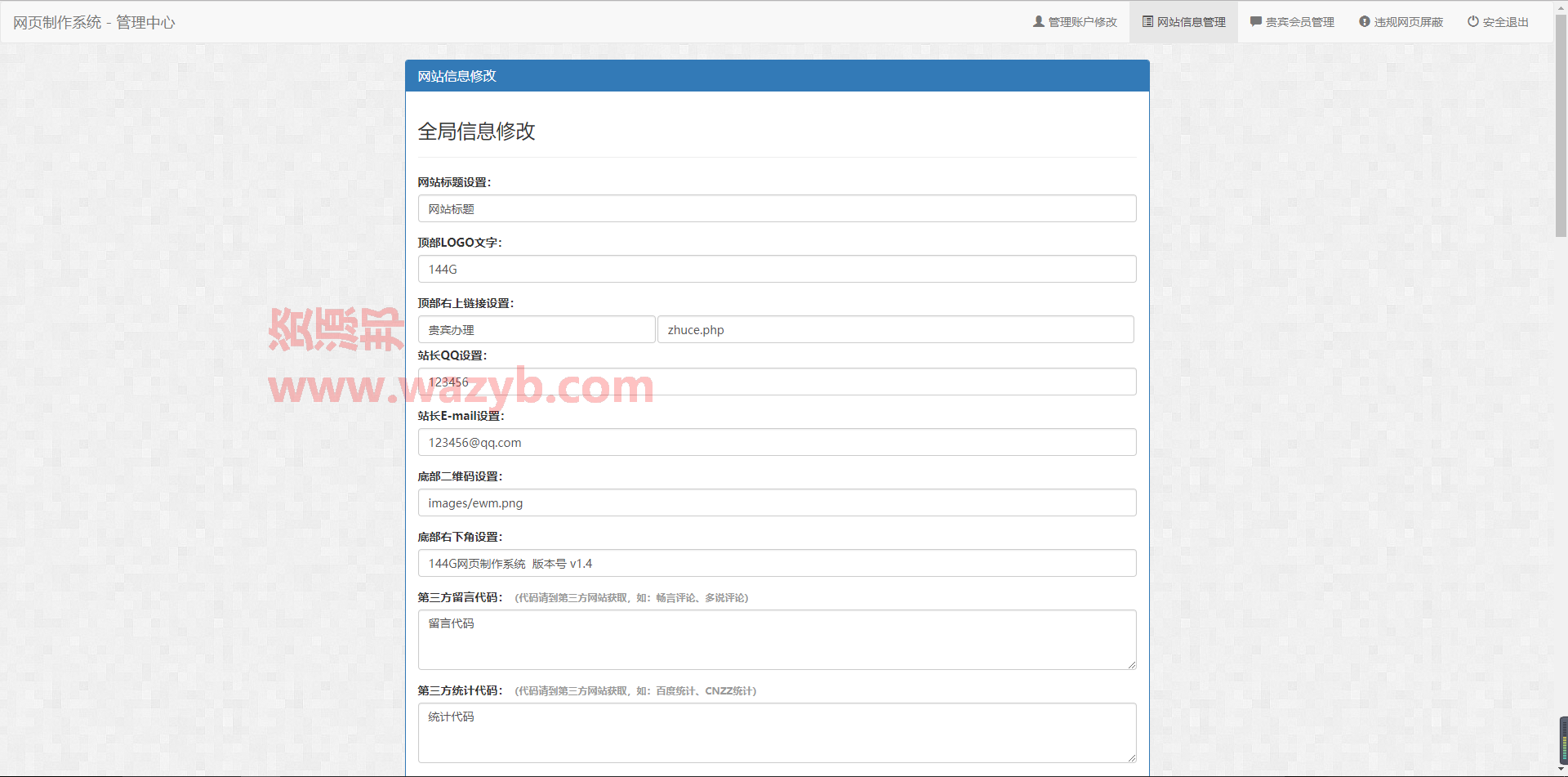Click the hint text mentioning 畅言评论、多说评论
1568x777 pixels.
631,598
